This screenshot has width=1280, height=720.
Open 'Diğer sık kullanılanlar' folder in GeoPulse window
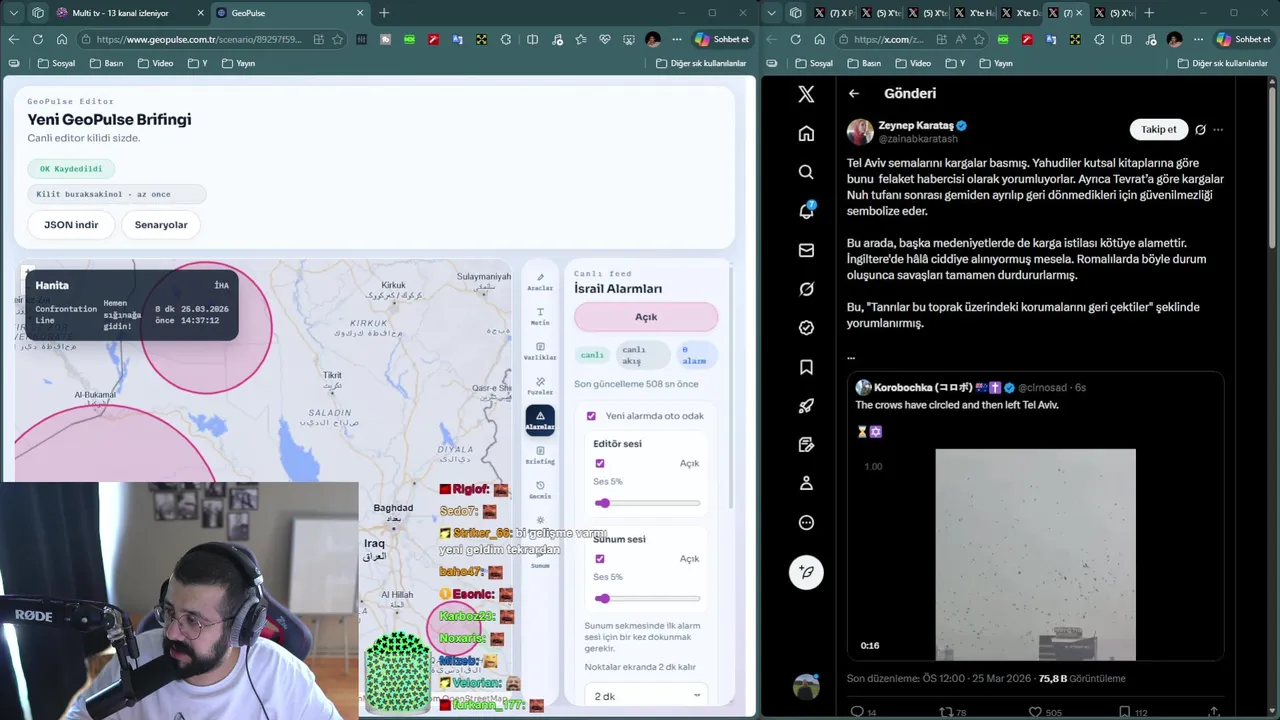701,63
